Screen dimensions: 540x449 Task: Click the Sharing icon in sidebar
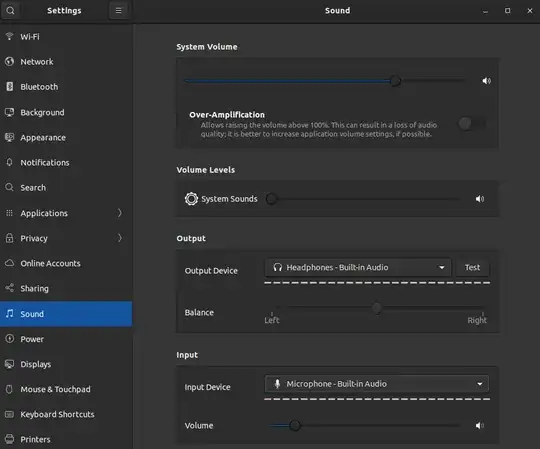pos(10,288)
